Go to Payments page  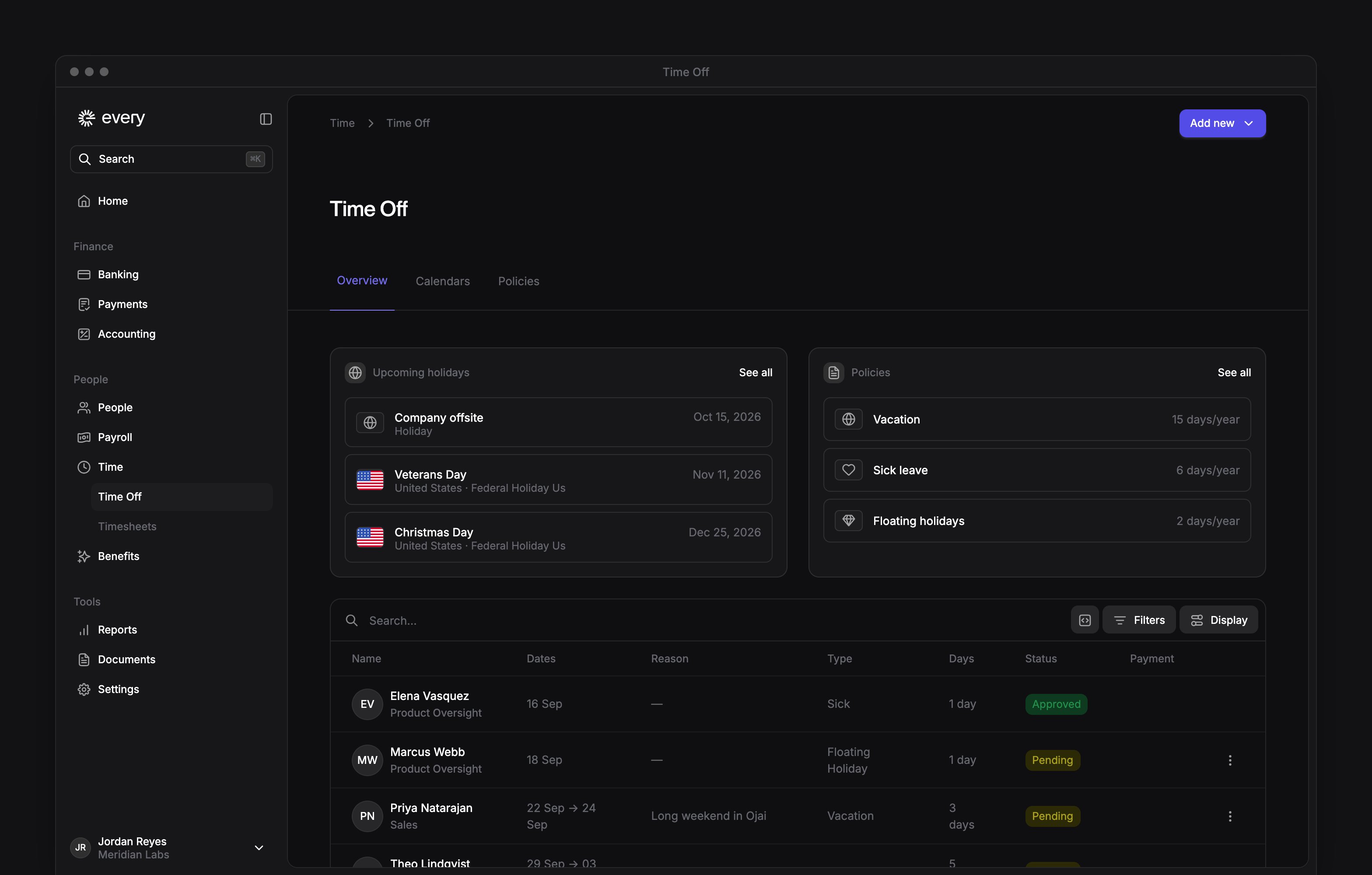click(171, 304)
